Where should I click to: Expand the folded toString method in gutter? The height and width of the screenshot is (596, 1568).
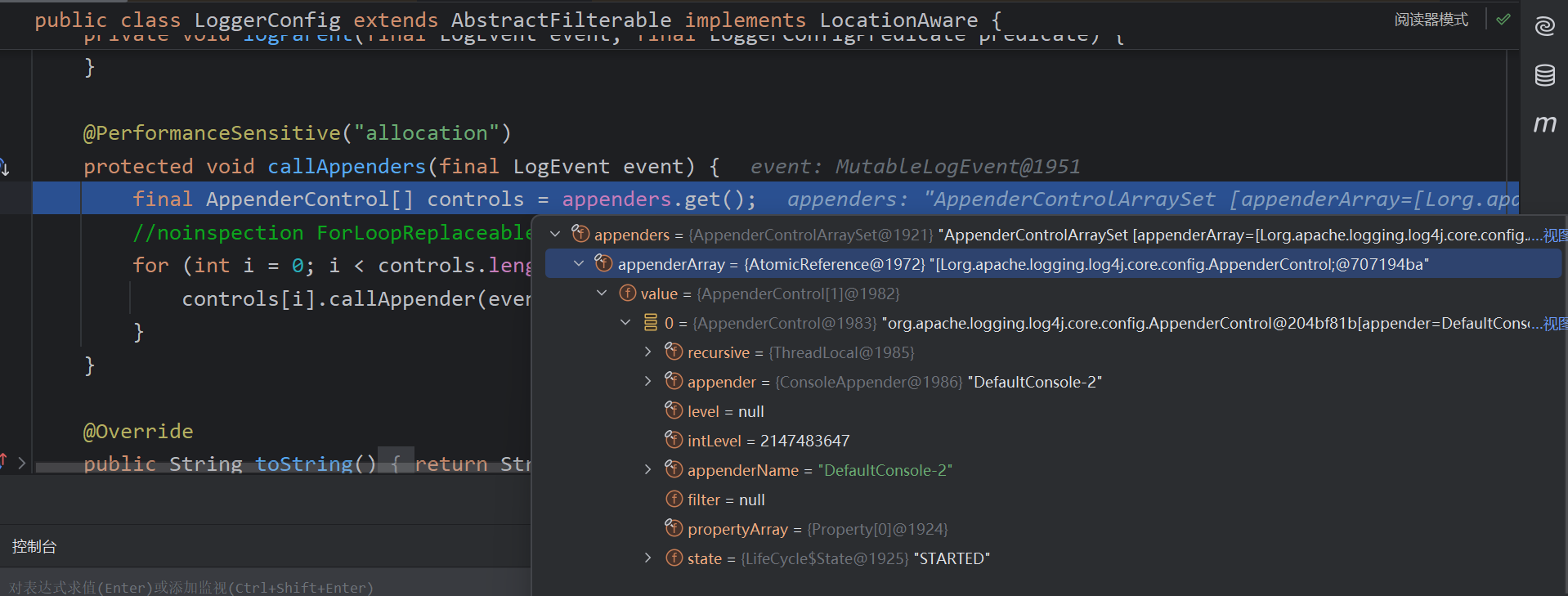coord(22,464)
